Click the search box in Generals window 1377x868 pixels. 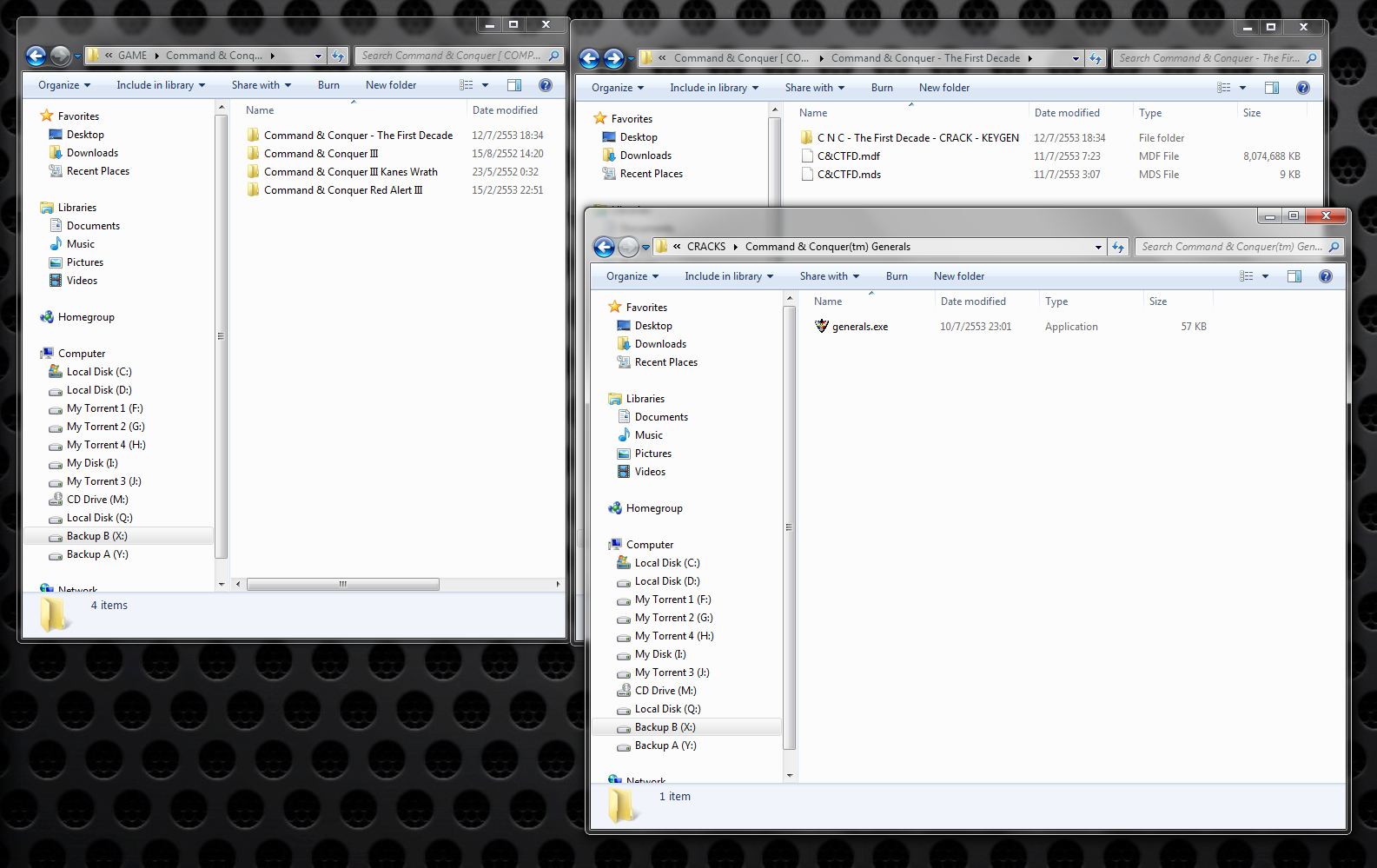[x=1239, y=247]
